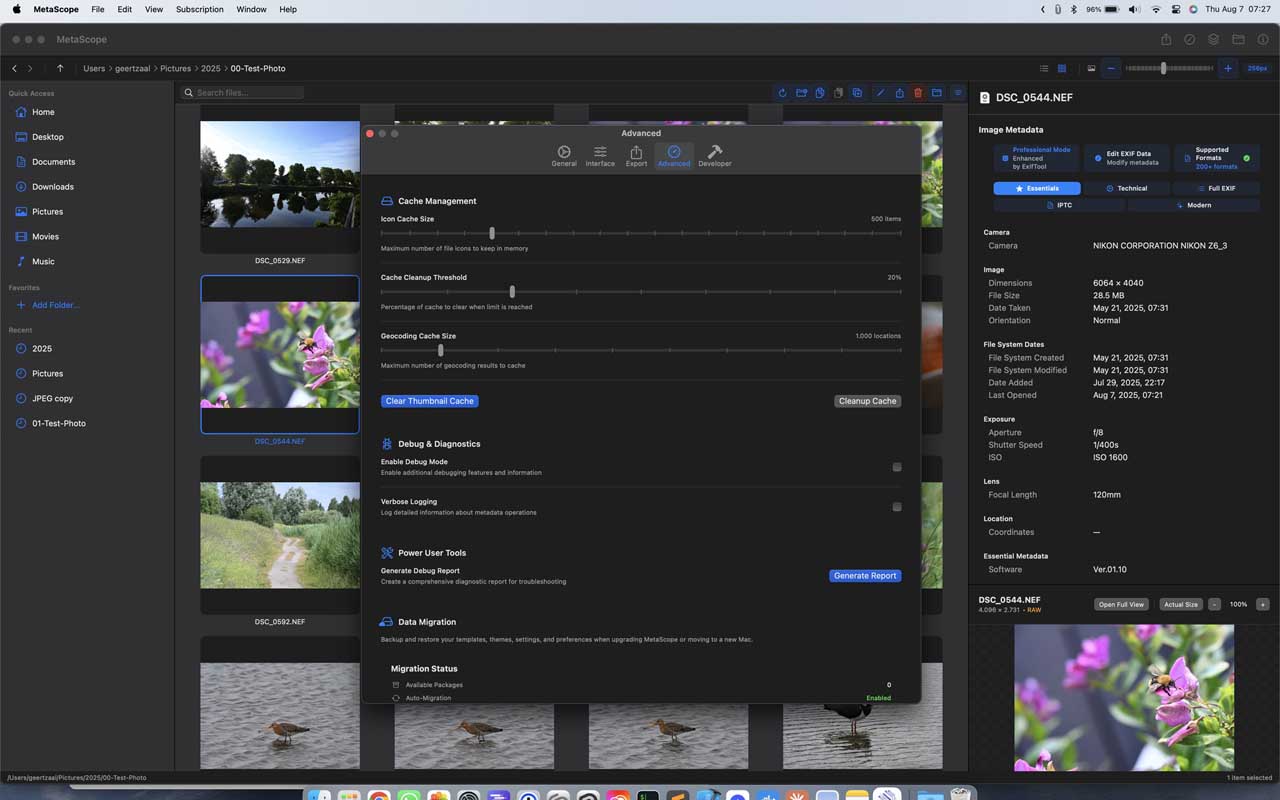Click the info icon in title bar
The width and height of the screenshot is (1280, 800).
[1263, 40]
